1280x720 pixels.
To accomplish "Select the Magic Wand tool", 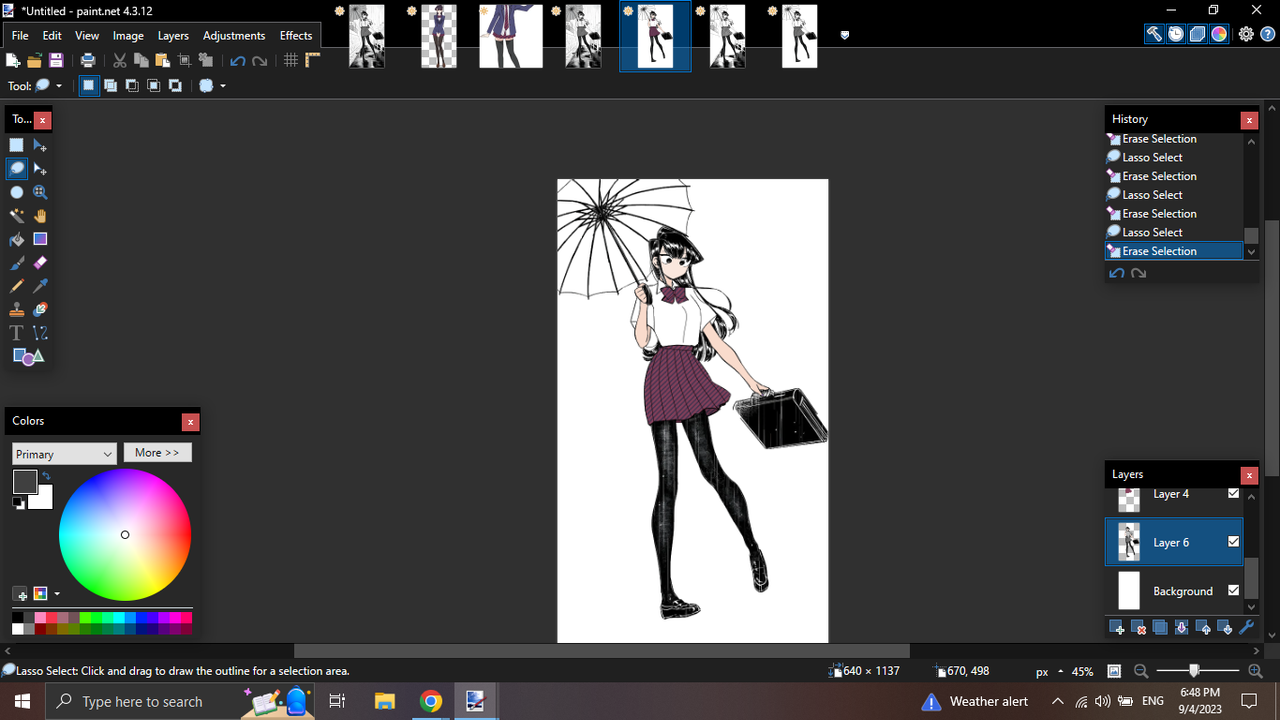I will 16,215.
